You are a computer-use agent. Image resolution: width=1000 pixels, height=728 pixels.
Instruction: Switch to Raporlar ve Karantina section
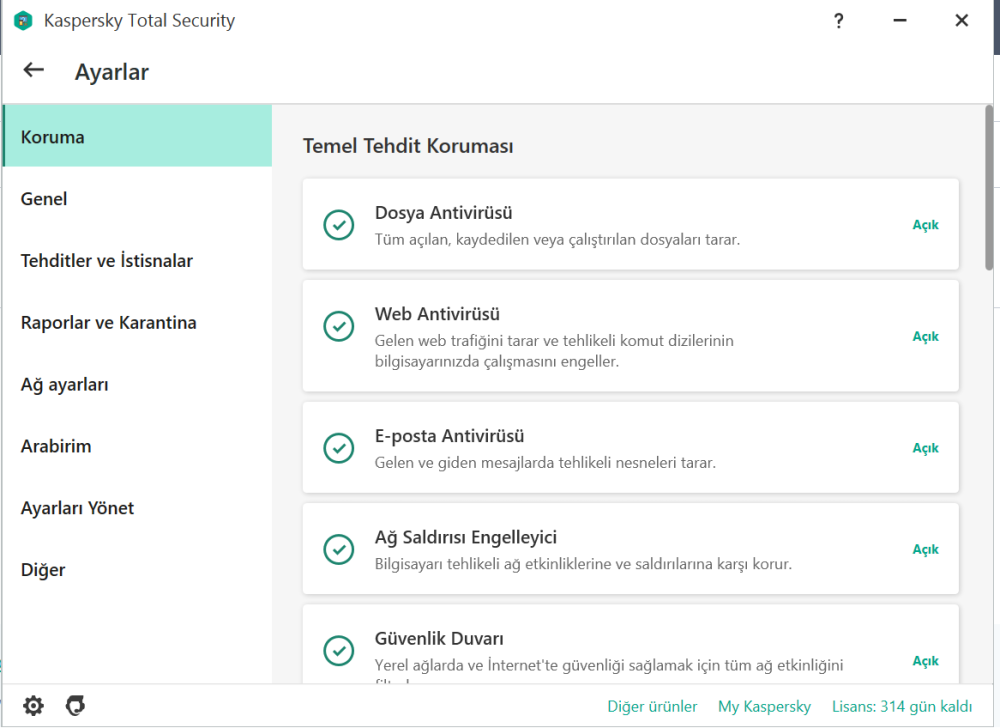pos(137,322)
